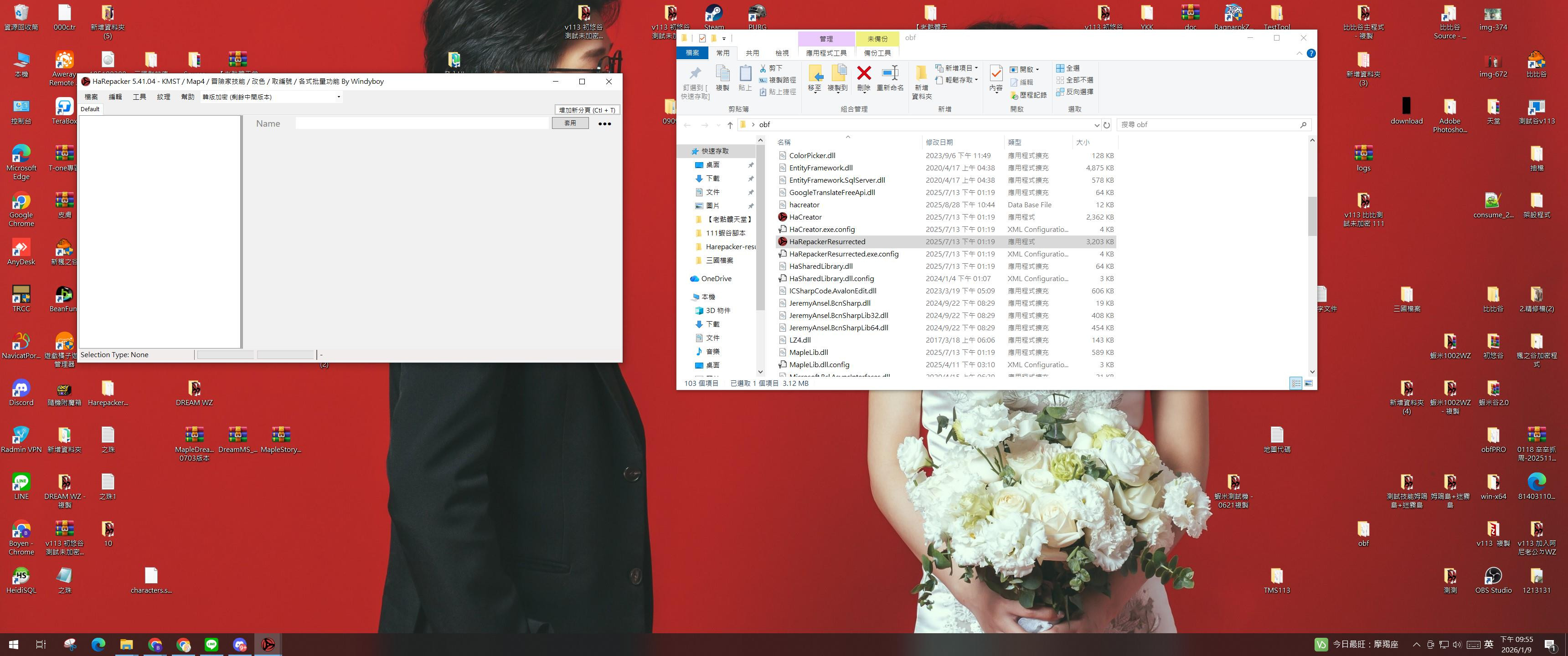The image size is (1568, 656).
Task: Click the Cut (剪下) scissors icon
Action: [763, 68]
